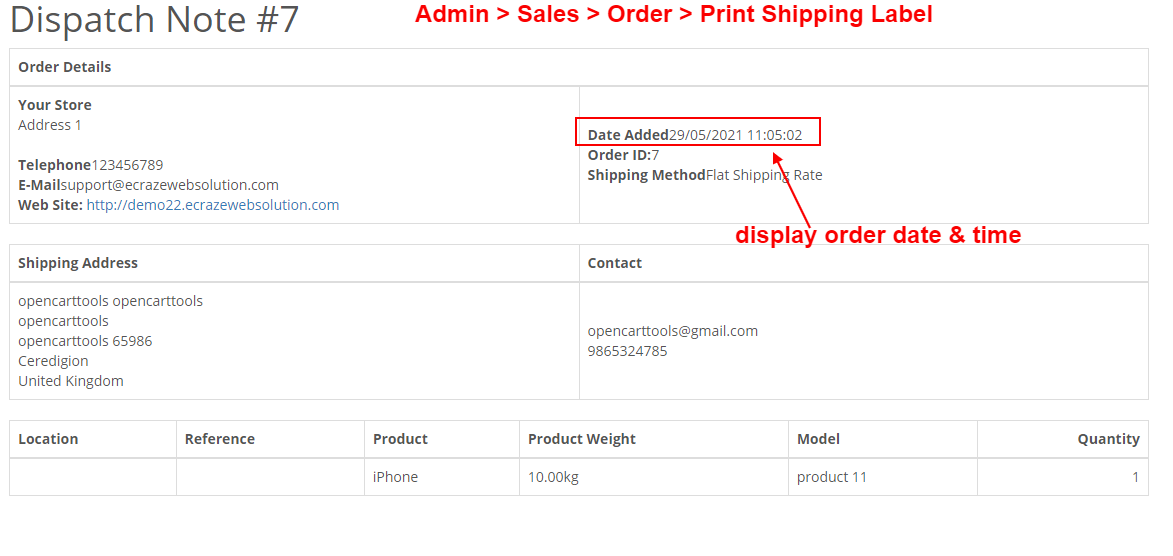Click the support@ecrazewebsolution.com E-Mail text
The width and height of the screenshot is (1173, 556).
[x=170, y=185]
